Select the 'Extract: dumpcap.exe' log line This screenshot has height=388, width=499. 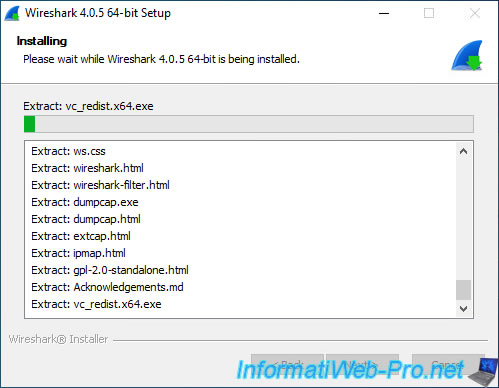coord(85,202)
